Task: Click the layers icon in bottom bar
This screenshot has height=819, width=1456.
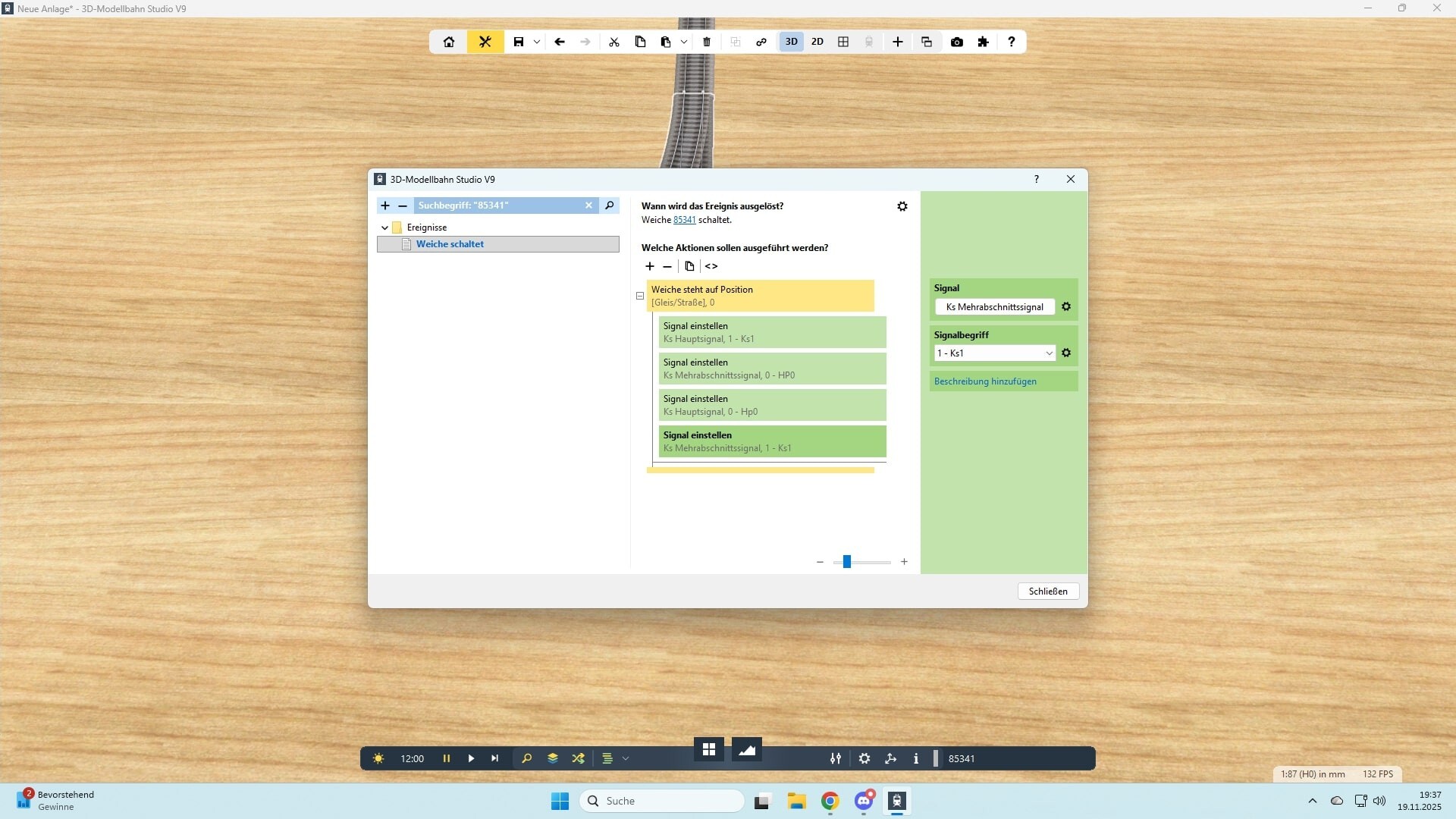Action: coord(552,758)
